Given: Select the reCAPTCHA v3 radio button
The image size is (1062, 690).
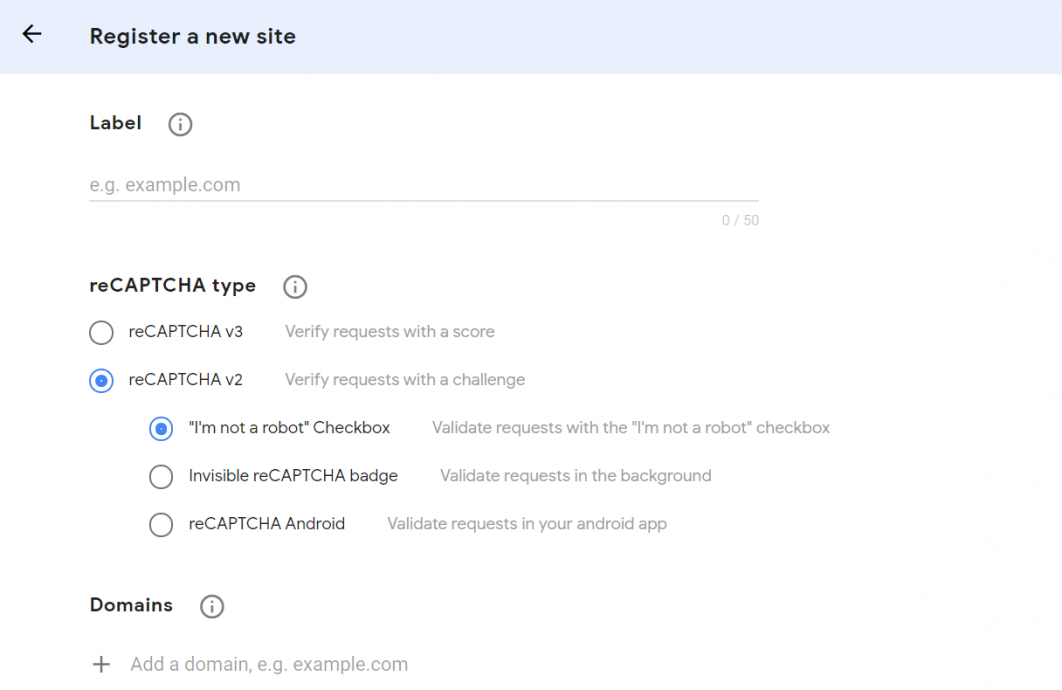Looking at the screenshot, I should (100, 332).
